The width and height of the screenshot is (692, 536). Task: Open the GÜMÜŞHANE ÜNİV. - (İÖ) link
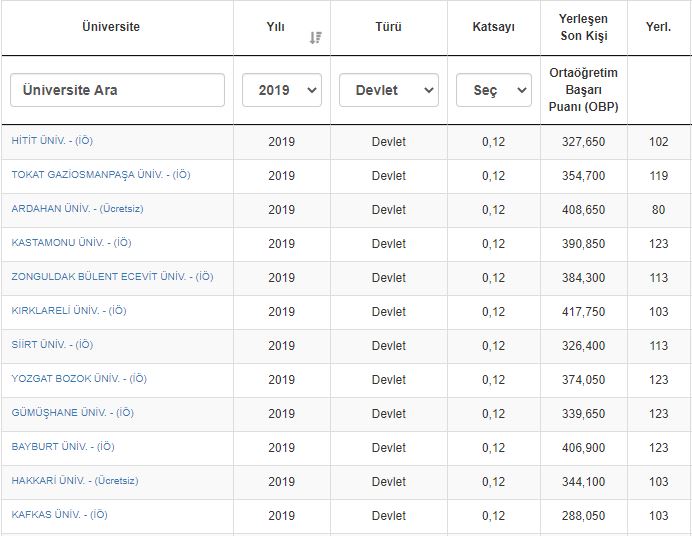click(x=72, y=412)
